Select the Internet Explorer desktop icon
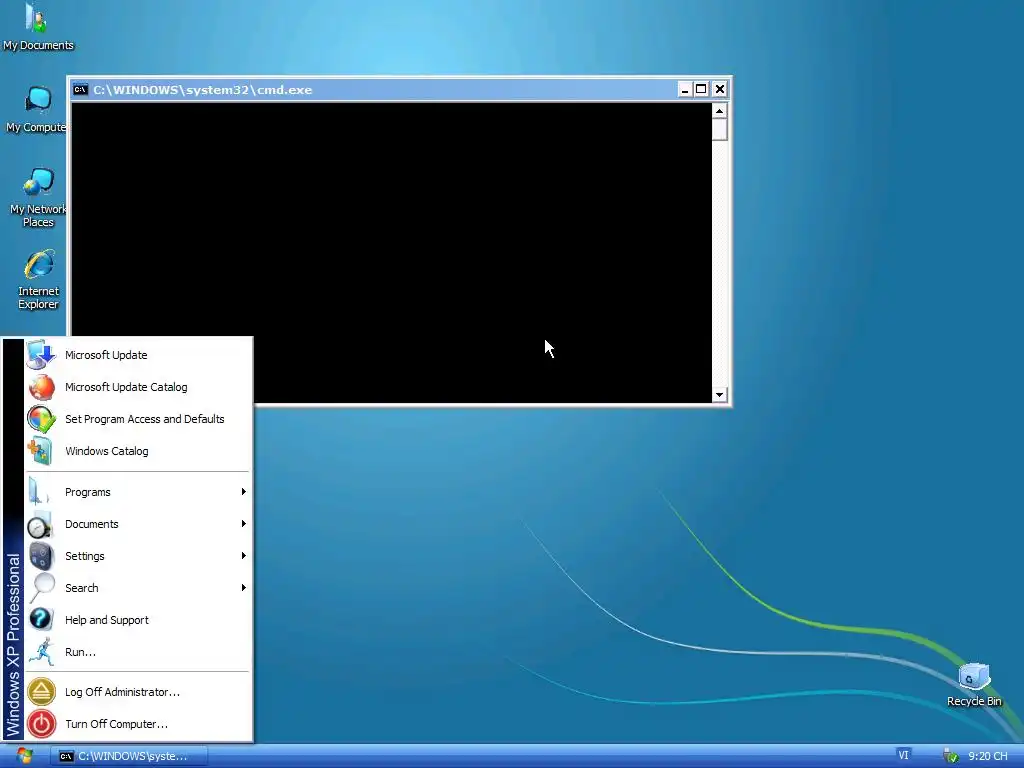Viewport: 1024px width, 768px height. (38, 280)
